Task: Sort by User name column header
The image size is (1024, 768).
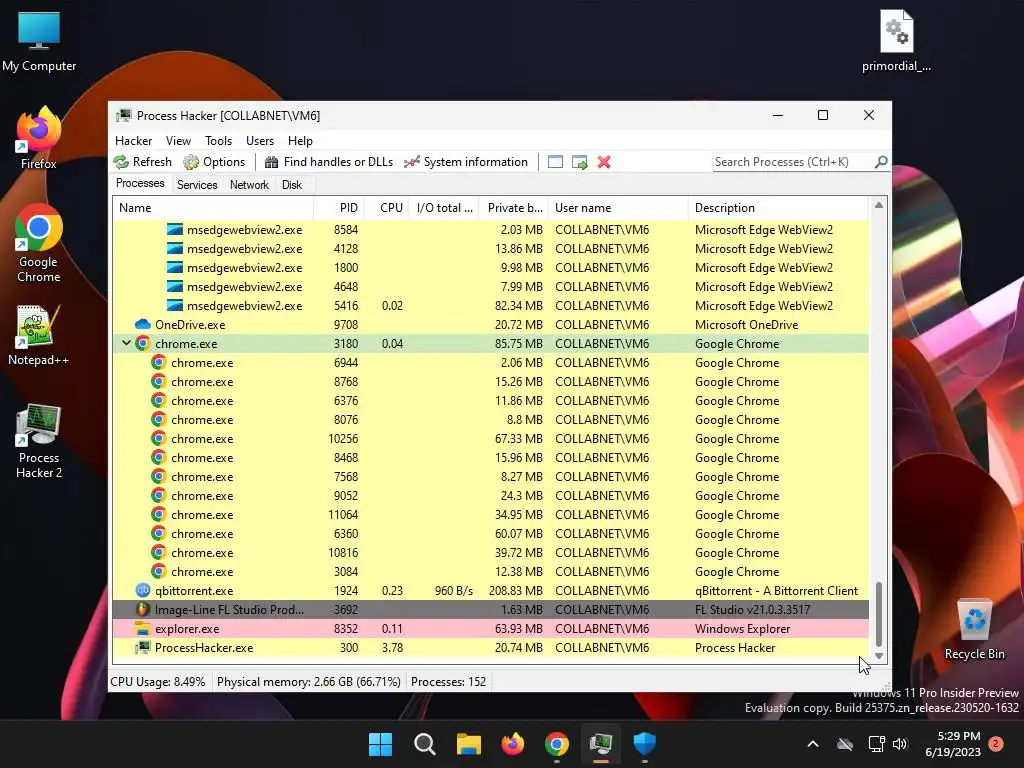Action: point(618,208)
